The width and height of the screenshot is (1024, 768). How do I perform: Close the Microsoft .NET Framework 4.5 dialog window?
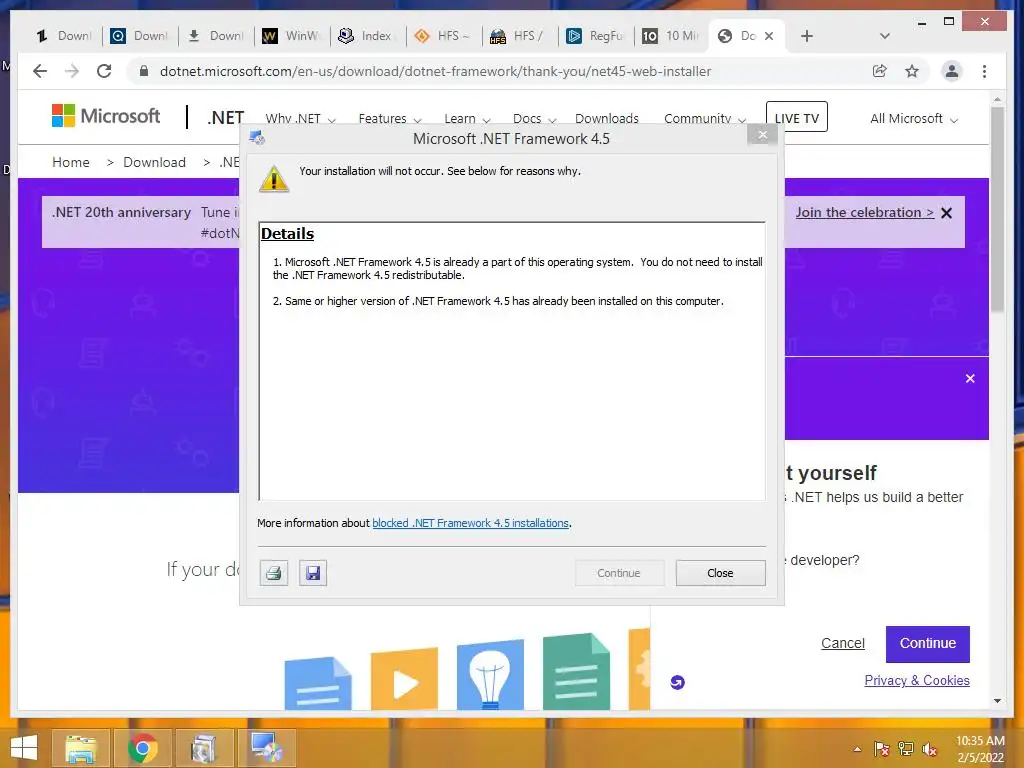[762, 135]
